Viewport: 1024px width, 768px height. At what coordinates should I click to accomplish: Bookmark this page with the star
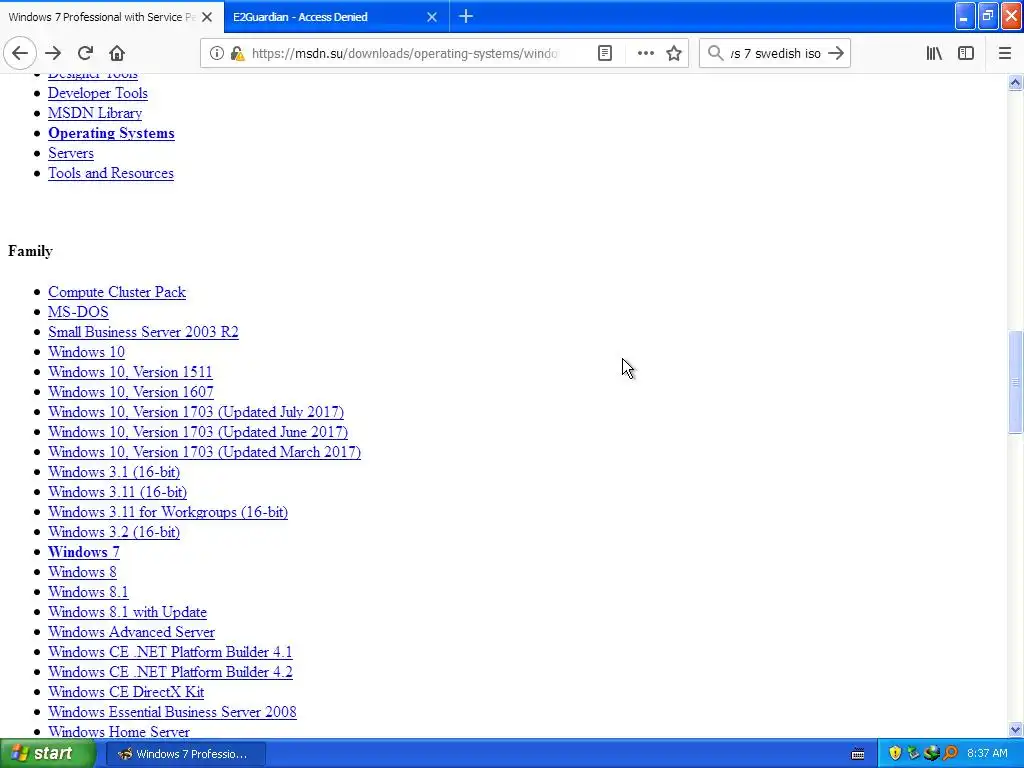[674, 54]
